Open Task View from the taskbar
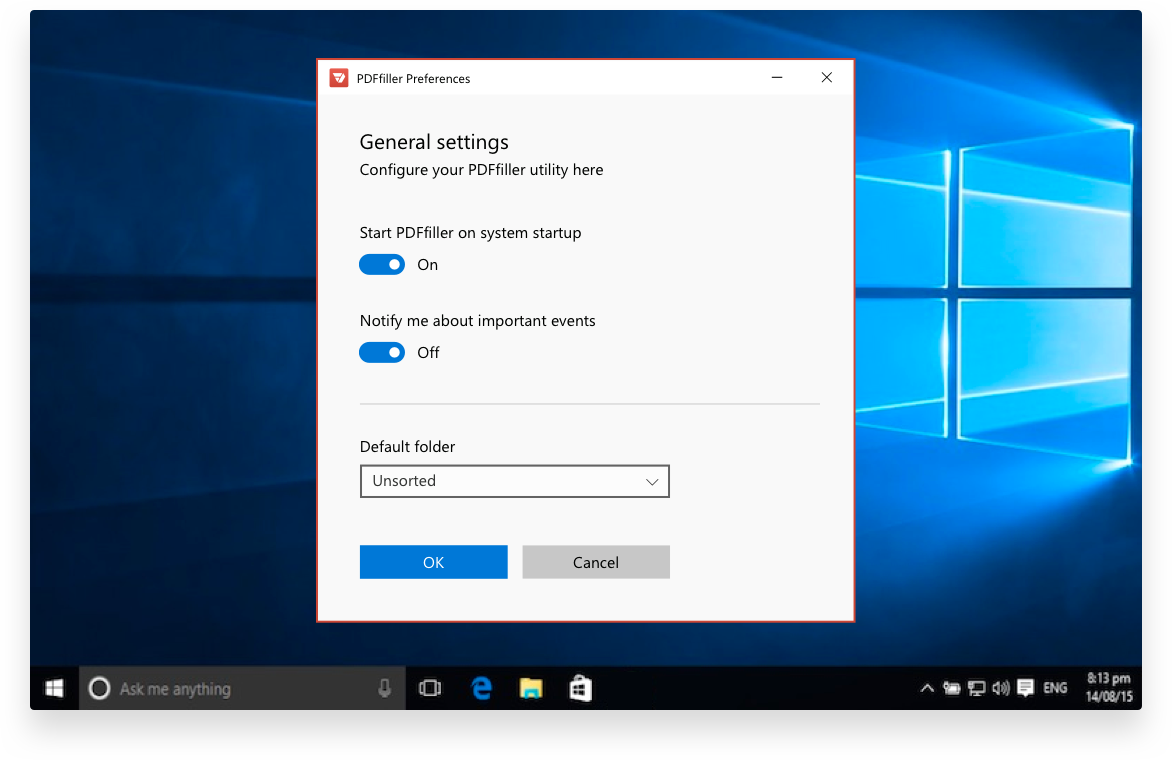 click(430, 688)
